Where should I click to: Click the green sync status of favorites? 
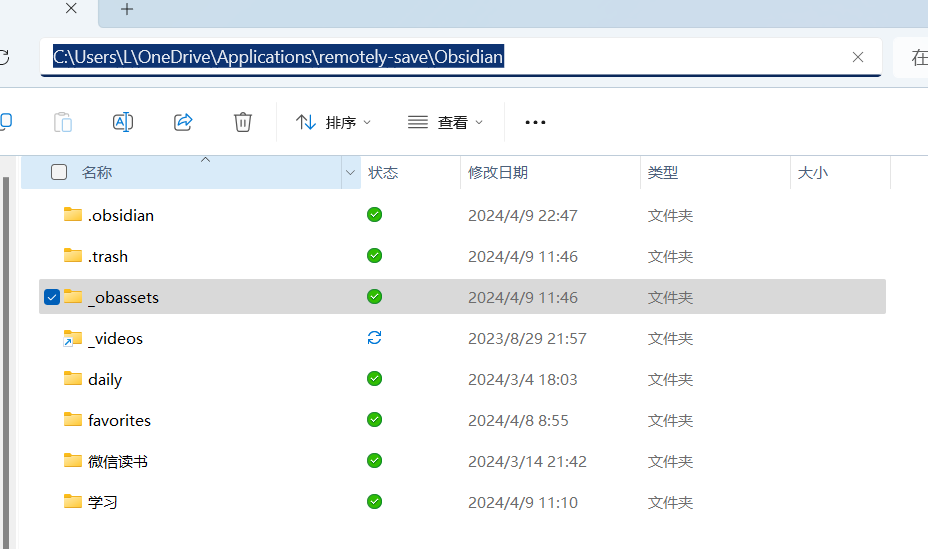tap(374, 420)
